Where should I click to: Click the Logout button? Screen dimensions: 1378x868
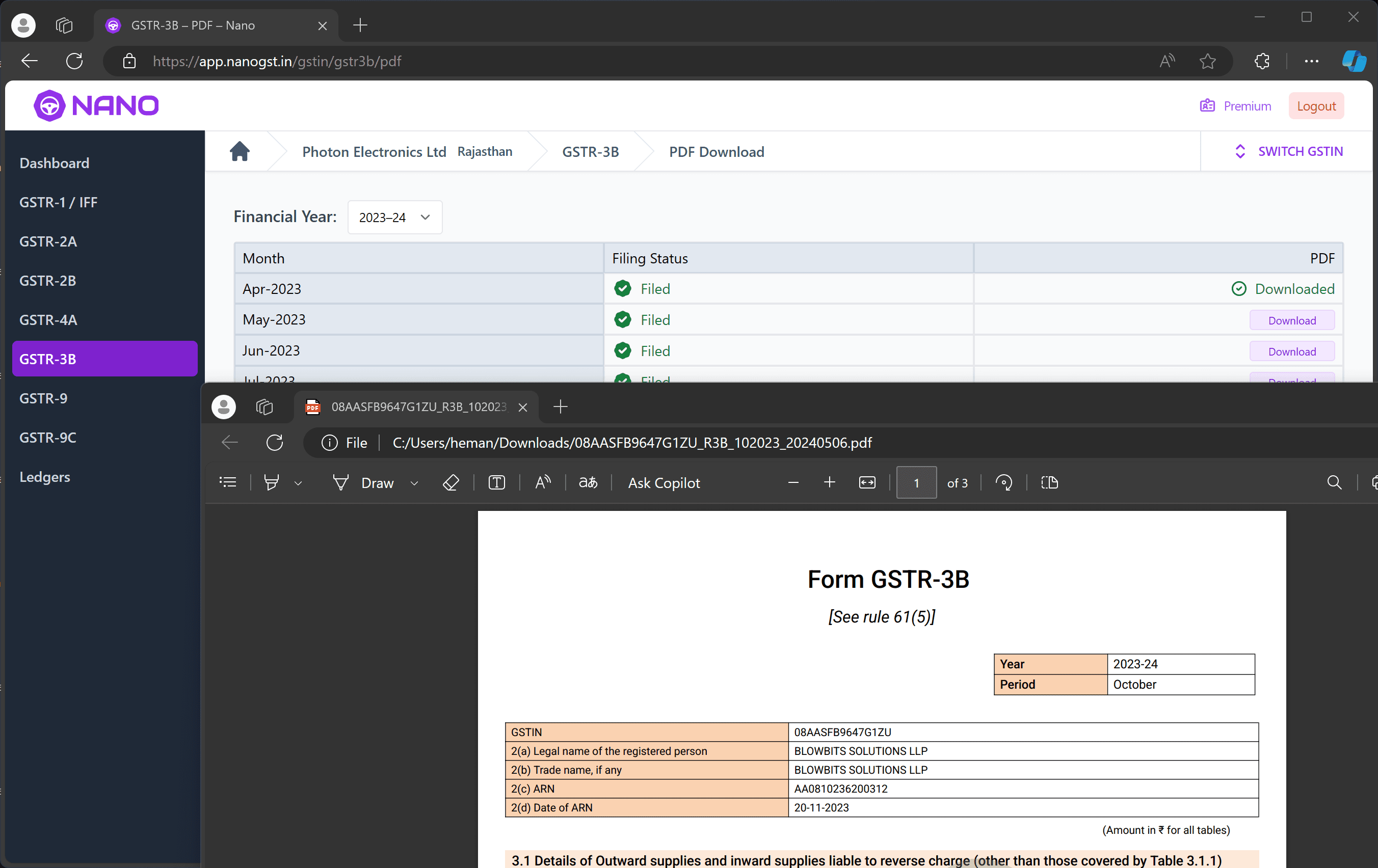point(1317,106)
